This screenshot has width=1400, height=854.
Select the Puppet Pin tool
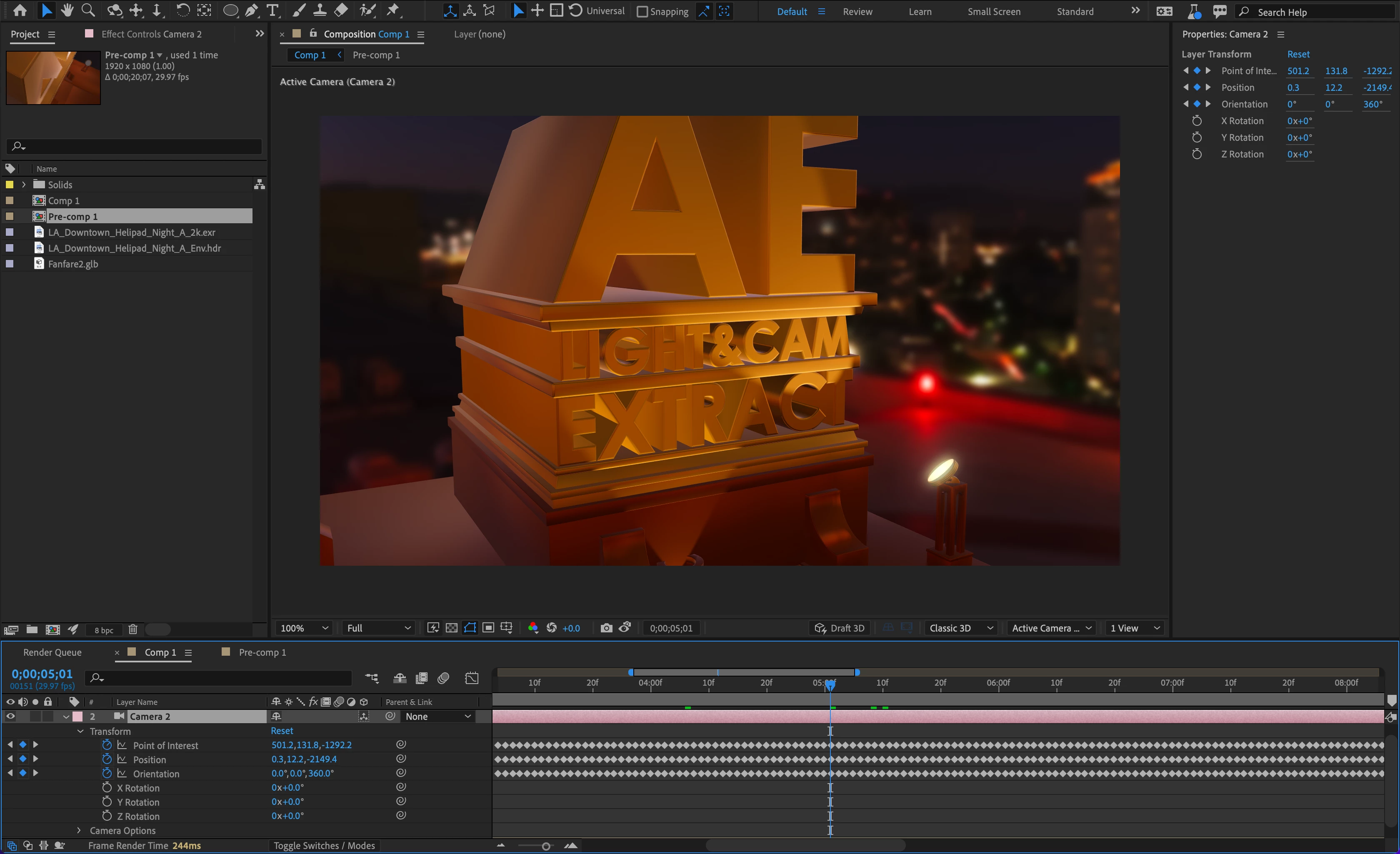coord(393,10)
